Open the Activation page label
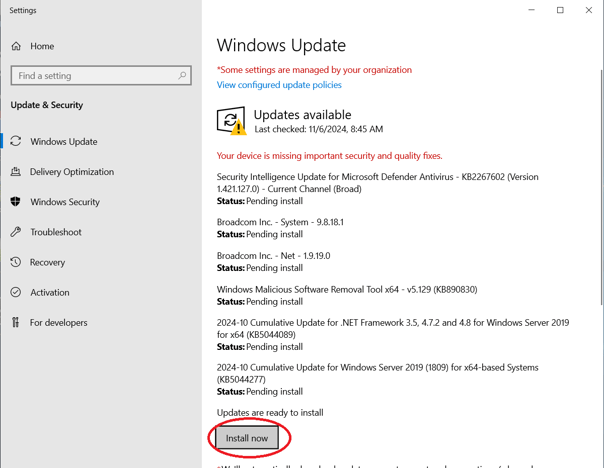The width and height of the screenshot is (604, 468). [x=50, y=292]
